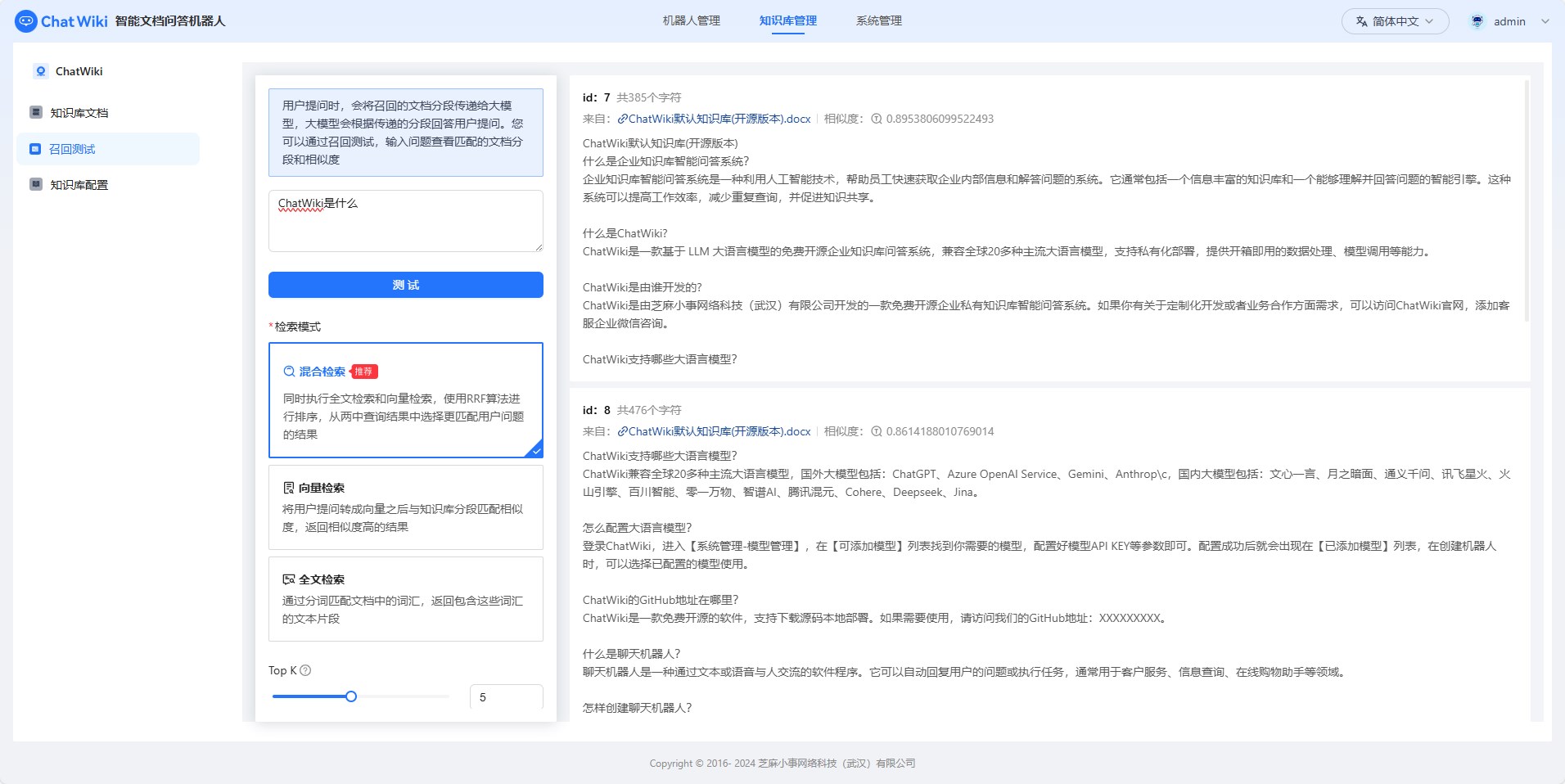Click the 混合检索 search icon
Viewport: 1565px width, 784px height.
pyautogui.click(x=289, y=372)
